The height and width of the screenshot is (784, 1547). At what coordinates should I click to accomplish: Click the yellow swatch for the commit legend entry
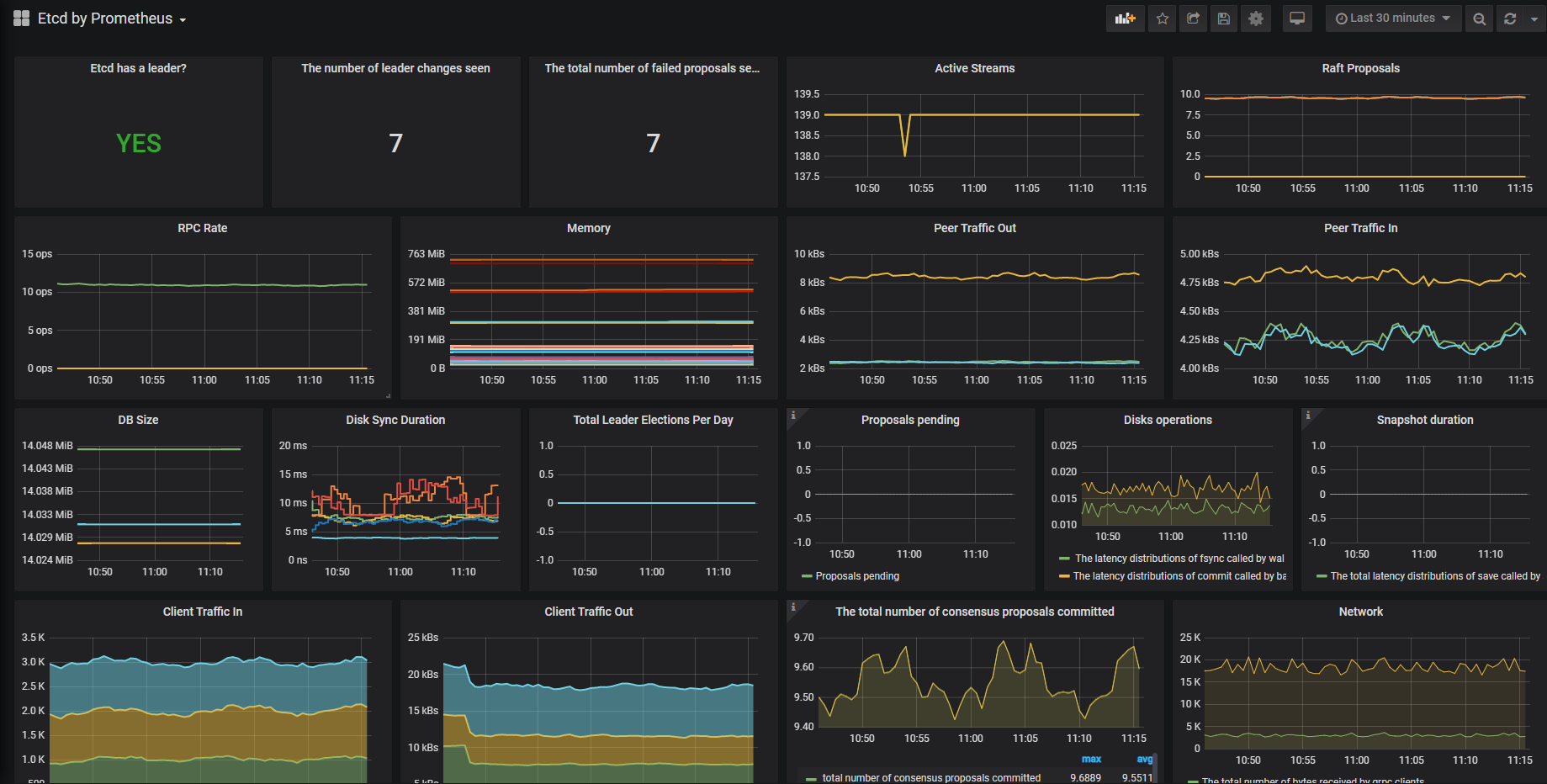click(x=1064, y=576)
